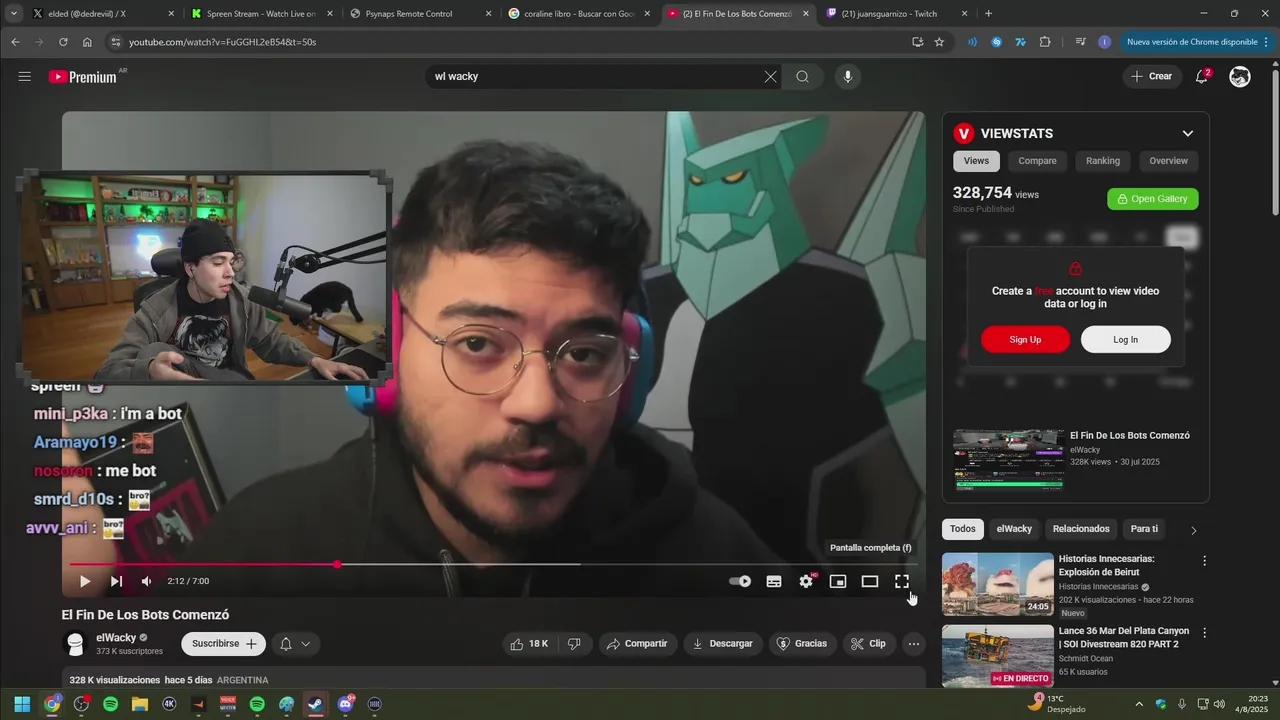
Task: Open Steam from the taskbar
Action: (x=316, y=704)
